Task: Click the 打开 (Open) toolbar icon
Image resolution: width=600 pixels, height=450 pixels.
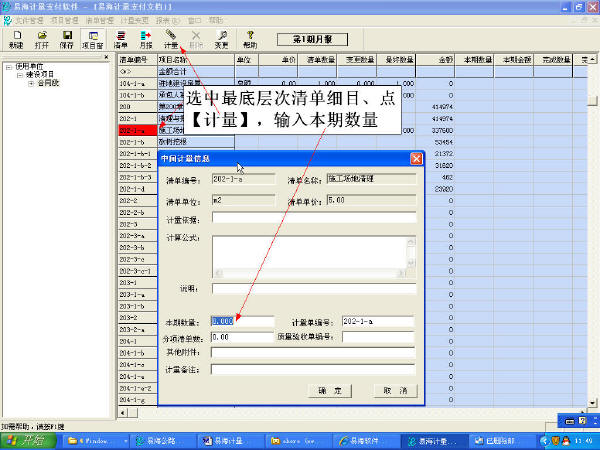Action: [42, 39]
